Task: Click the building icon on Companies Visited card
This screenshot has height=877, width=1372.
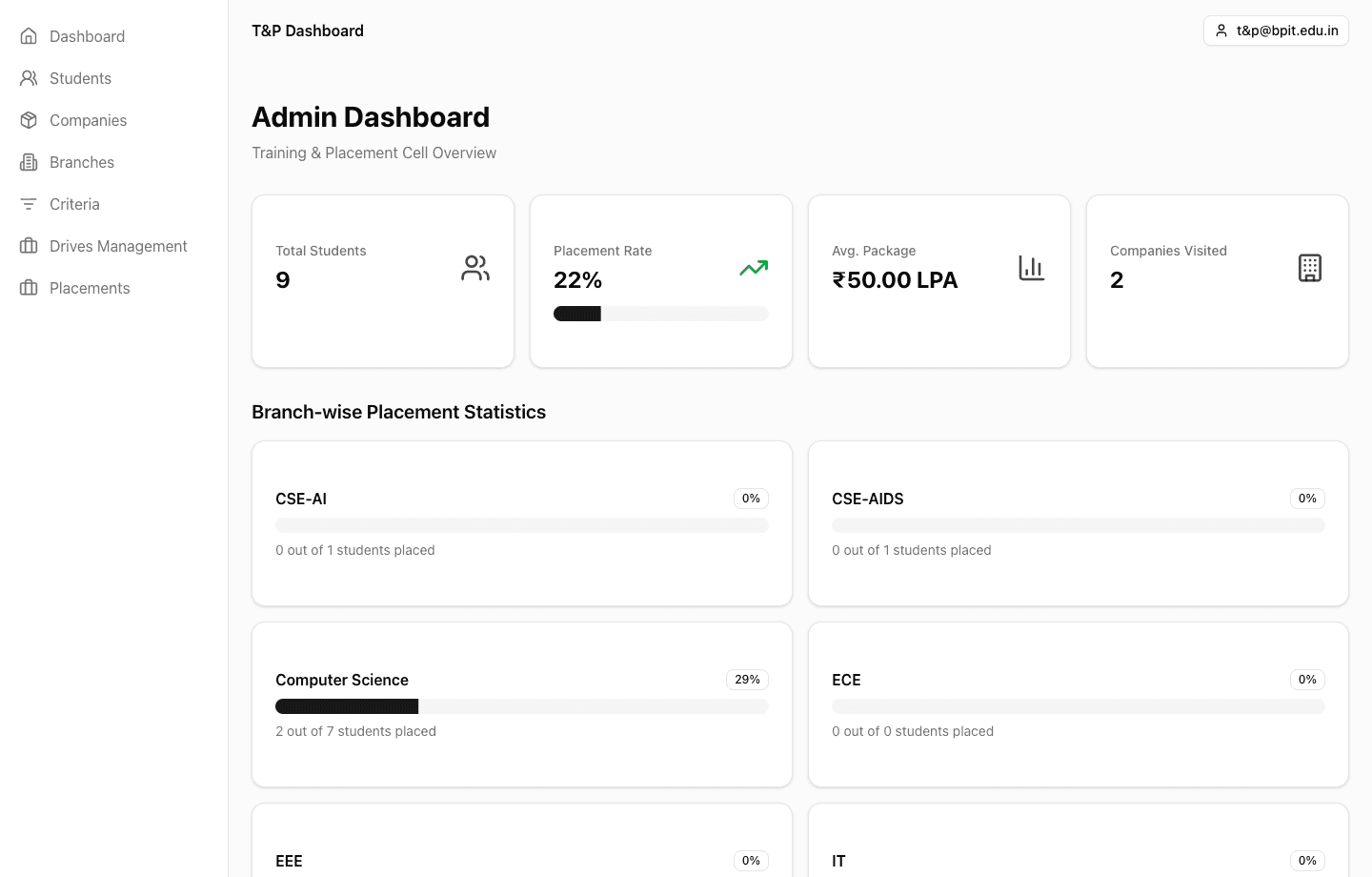Action: (x=1310, y=268)
